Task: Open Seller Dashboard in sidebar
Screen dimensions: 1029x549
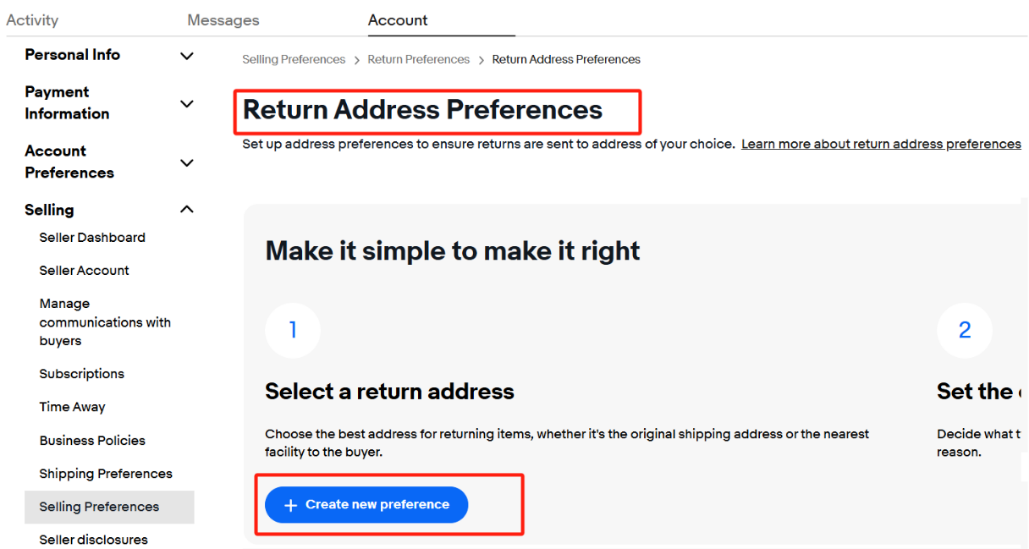Action: (x=92, y=238)
